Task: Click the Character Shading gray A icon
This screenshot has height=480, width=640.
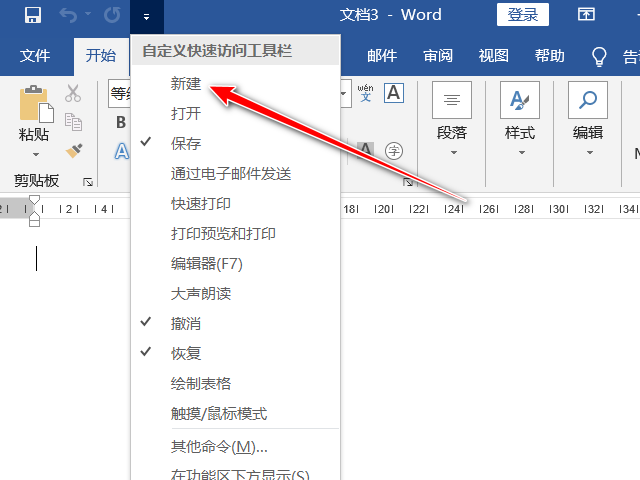Action: point(367,149)
